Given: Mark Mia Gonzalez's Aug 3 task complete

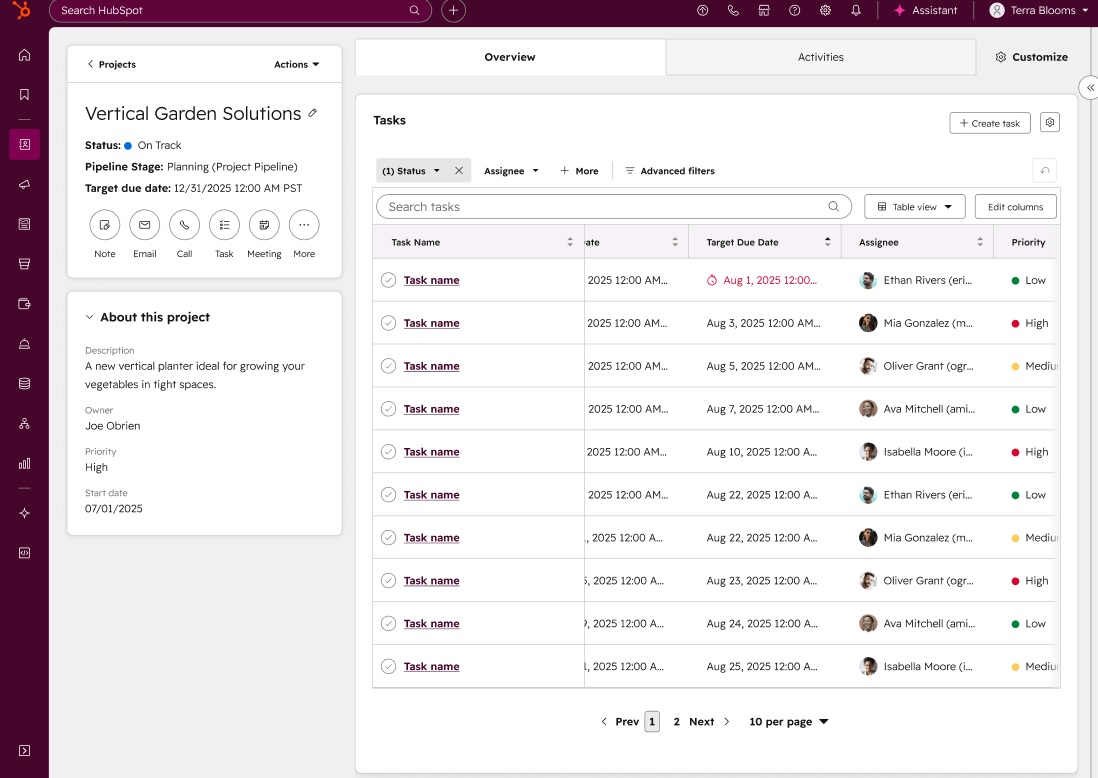Looking at the screenshot, I should pos(389,323).
